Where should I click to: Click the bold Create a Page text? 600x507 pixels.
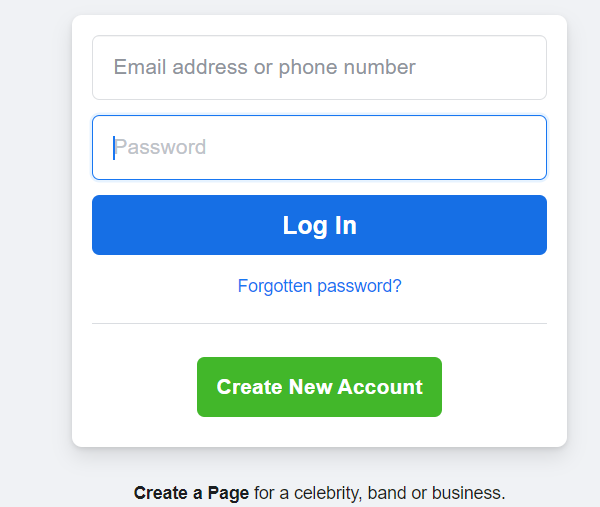(x=191, y=493)
